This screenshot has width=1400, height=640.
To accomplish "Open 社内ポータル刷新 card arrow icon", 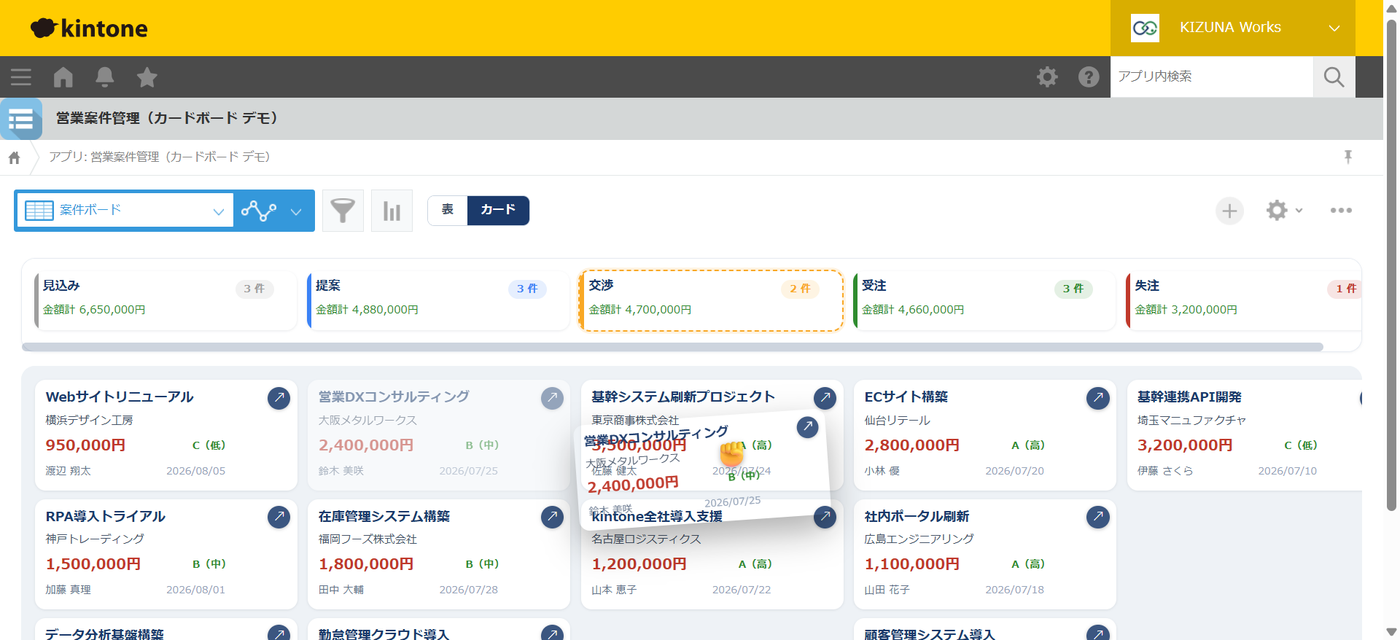I will point(1098,517).
